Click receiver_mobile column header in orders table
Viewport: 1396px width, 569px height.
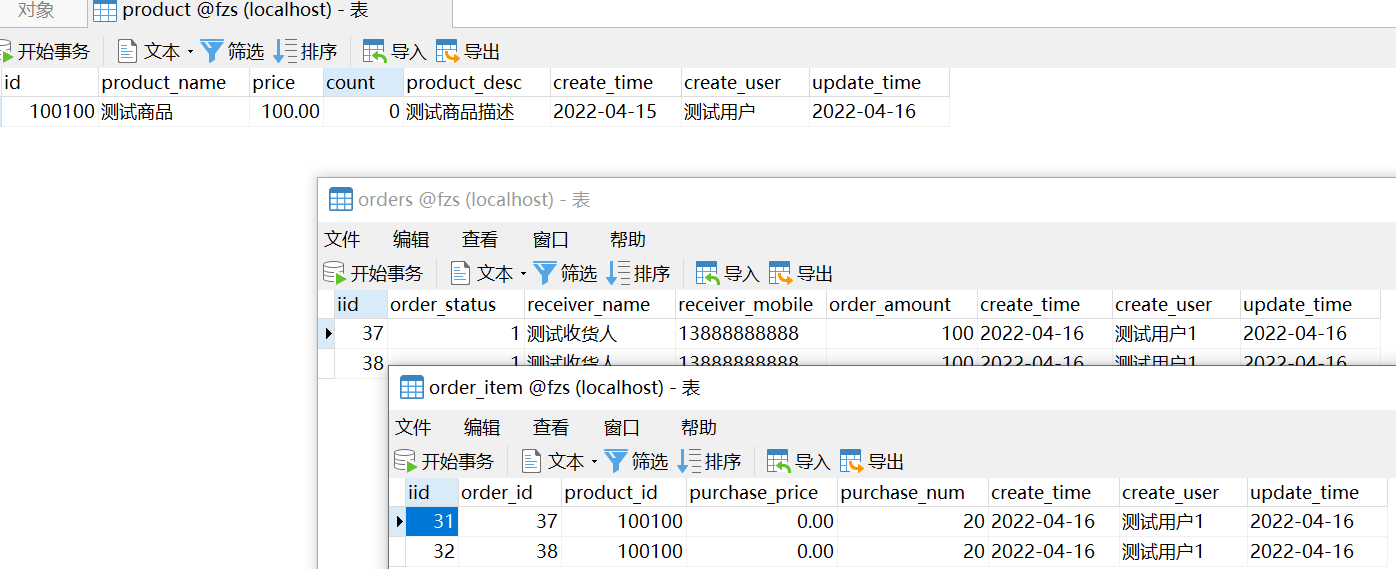[751, 305]
